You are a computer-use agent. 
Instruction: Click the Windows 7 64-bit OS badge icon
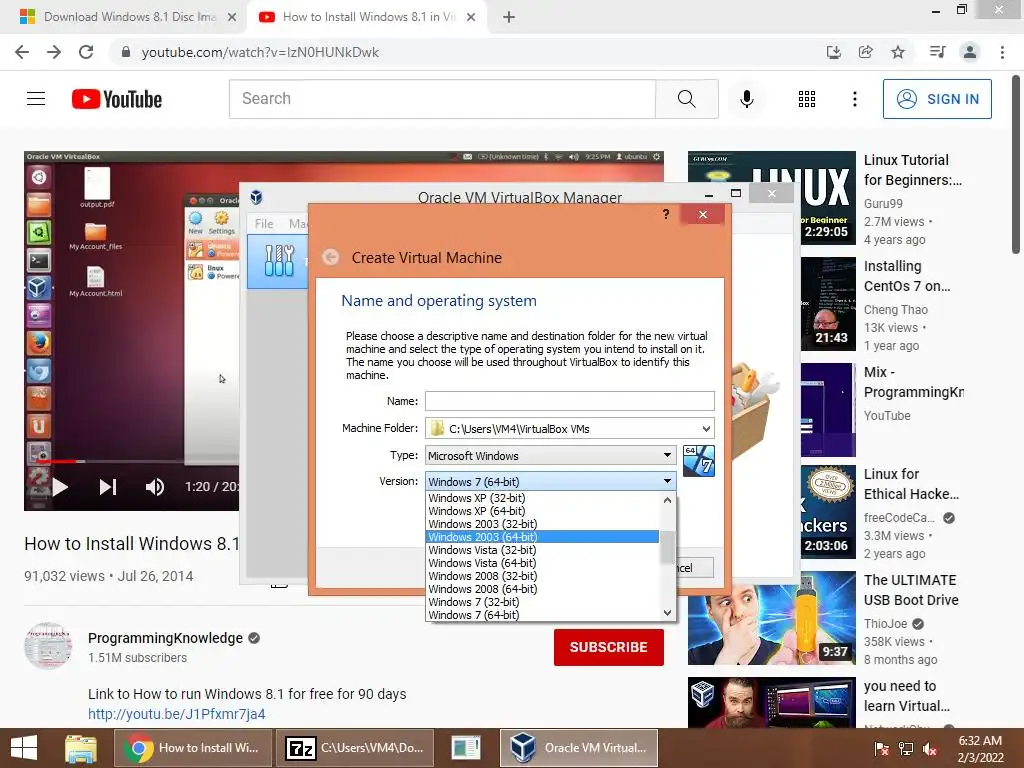point(698,461)
